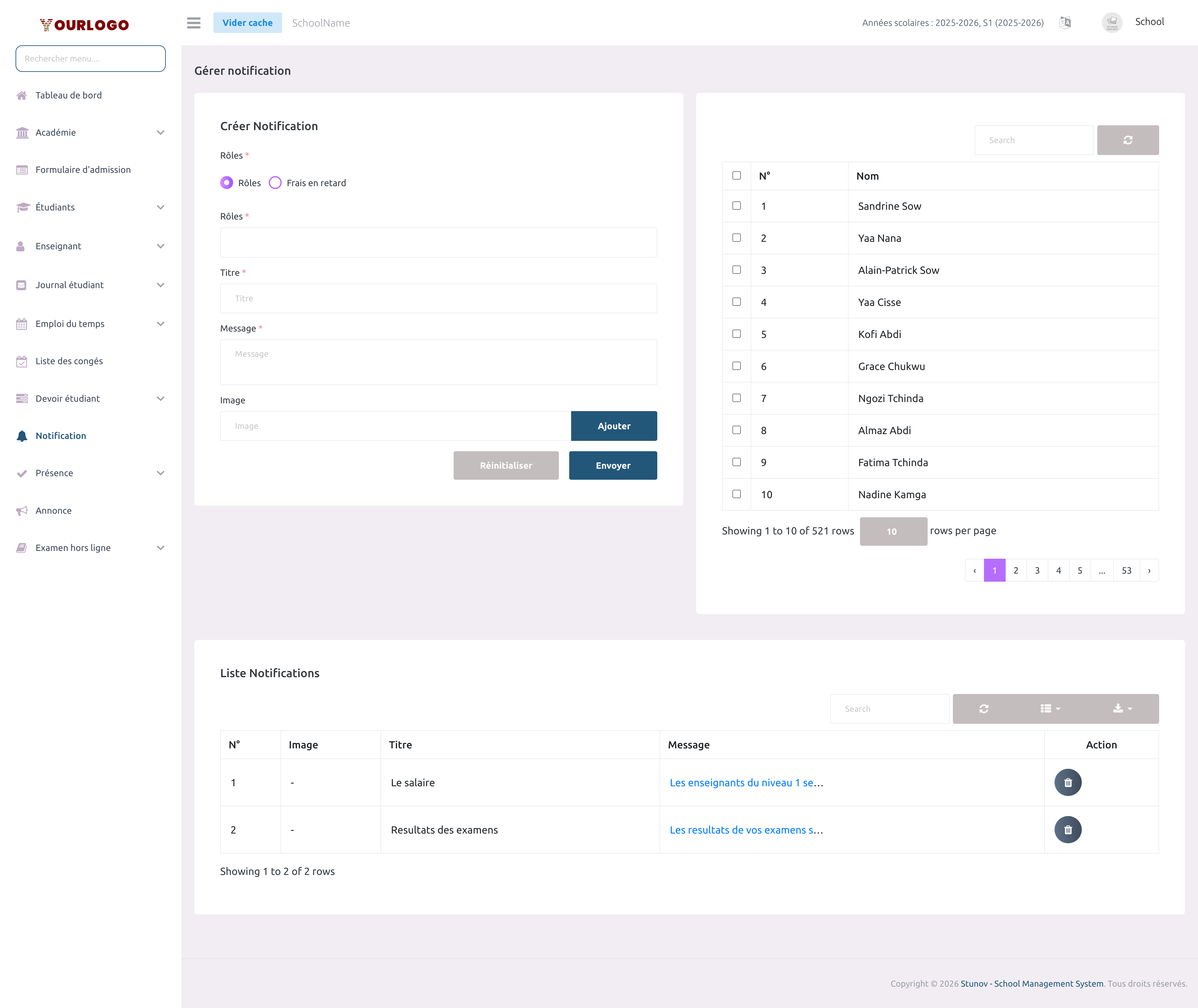Open the Tableau de bord home icon
This screenshot has height=1008, width=1198.
pyautogui.click(x=22, y=95)
